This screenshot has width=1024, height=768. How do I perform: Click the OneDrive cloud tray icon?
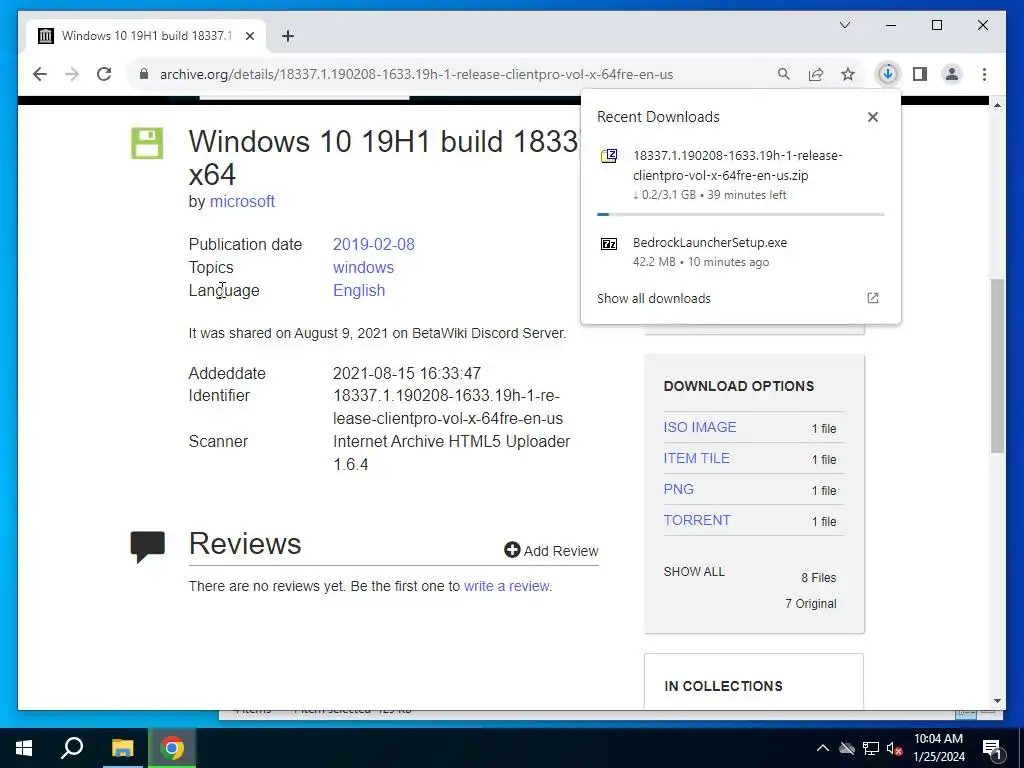tap(847, 748)
